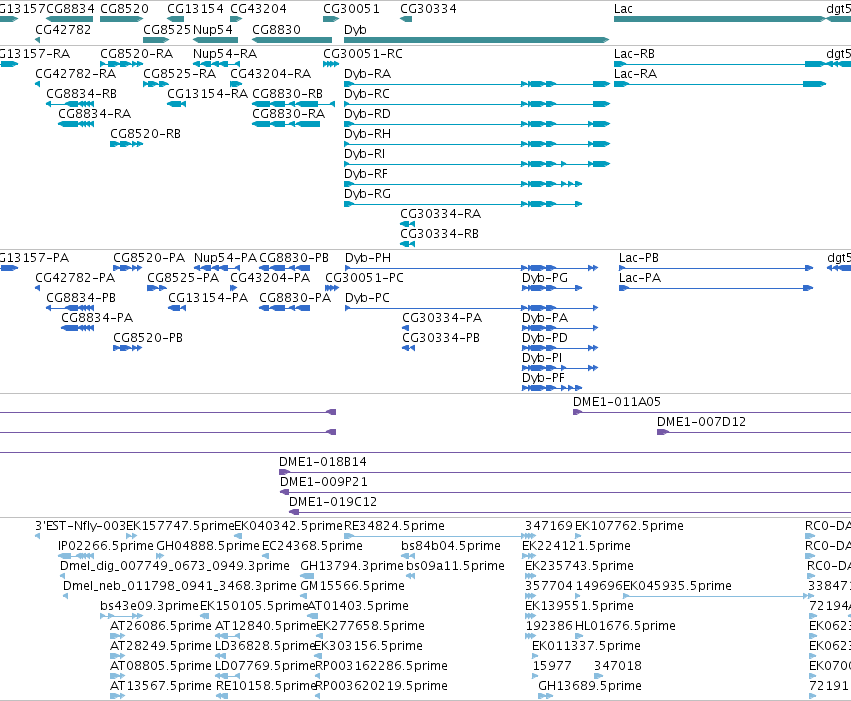Open the CG8525-RA transcript label

click(x=180, y=74)
